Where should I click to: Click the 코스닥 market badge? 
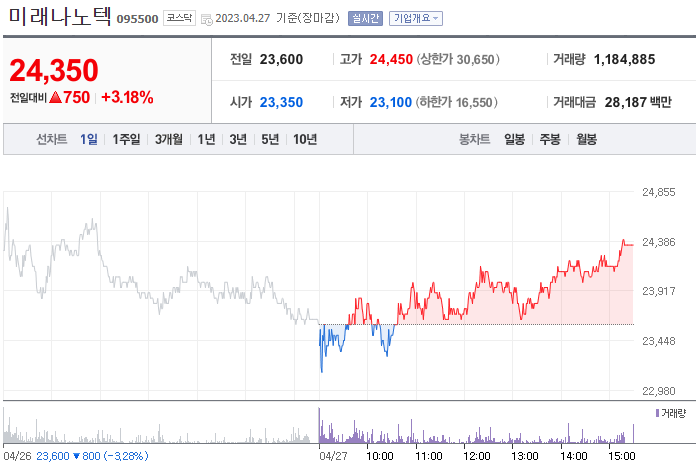pyautogui.click(x=179, y=18)
